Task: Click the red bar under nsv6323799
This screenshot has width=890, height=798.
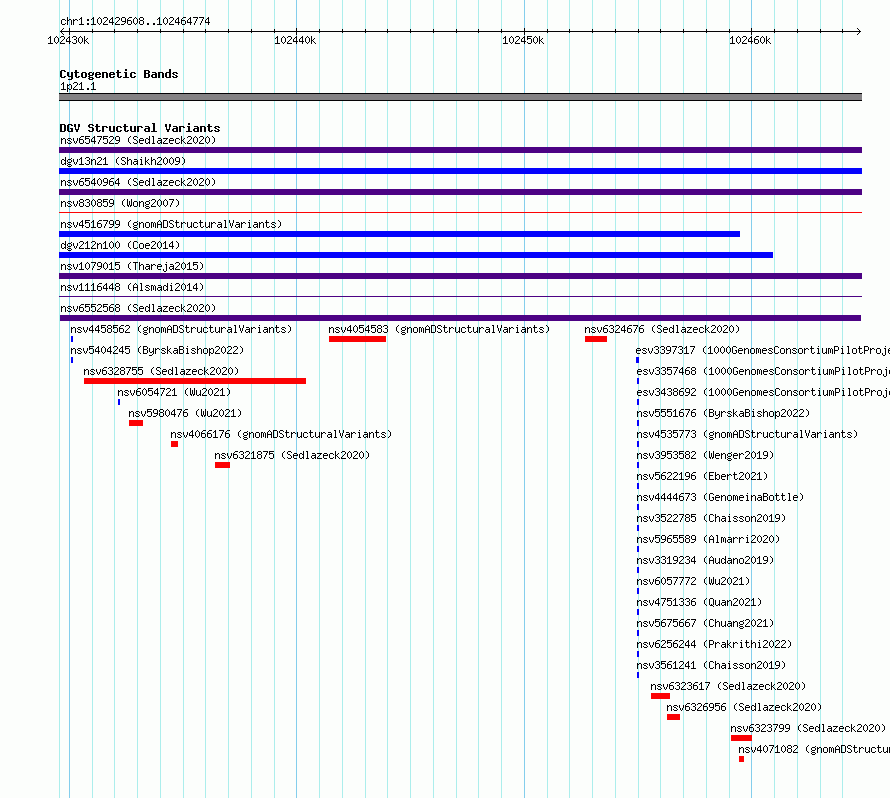Action: 741,738
